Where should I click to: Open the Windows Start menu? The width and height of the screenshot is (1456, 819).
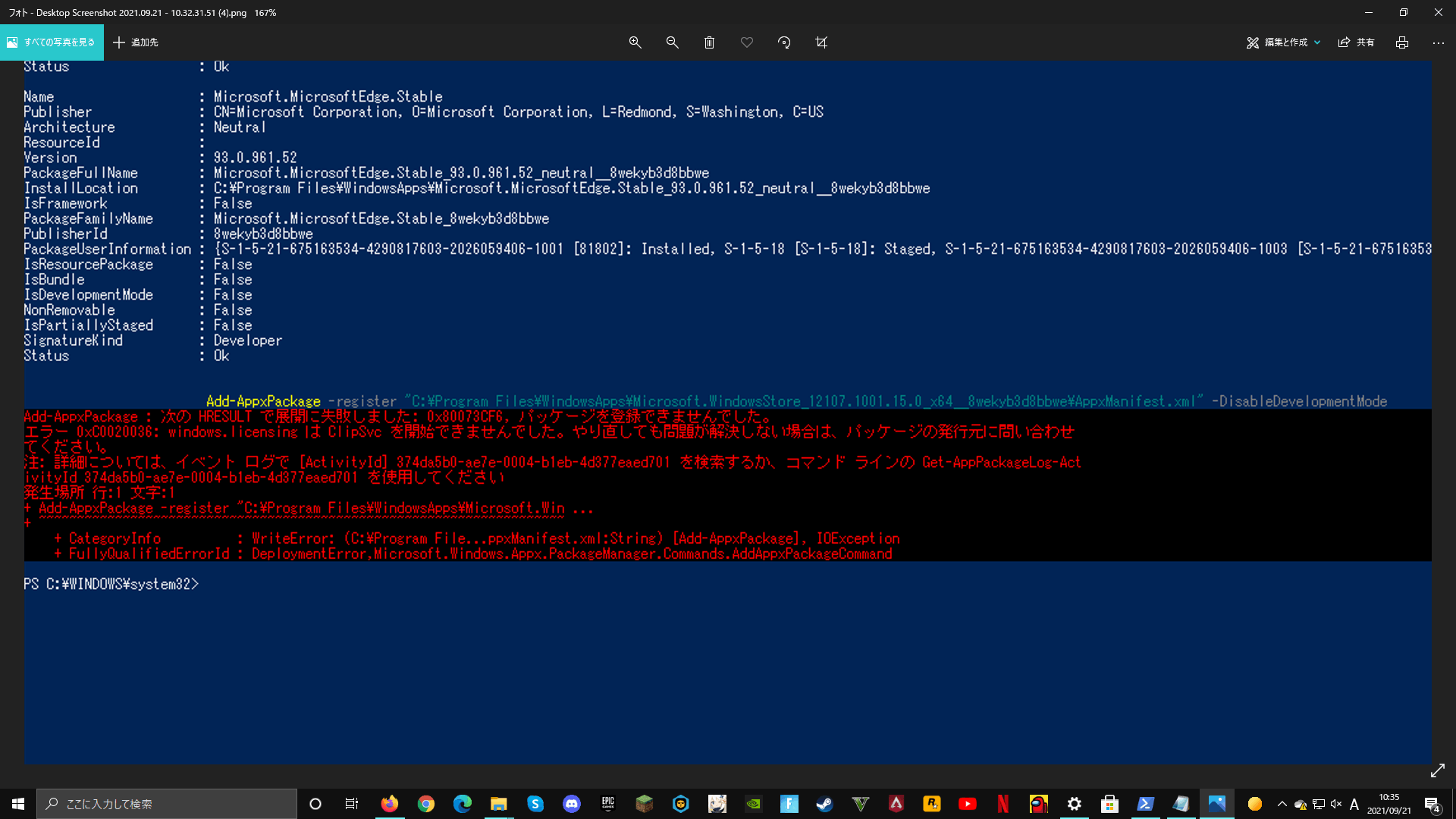coord(18,804)
